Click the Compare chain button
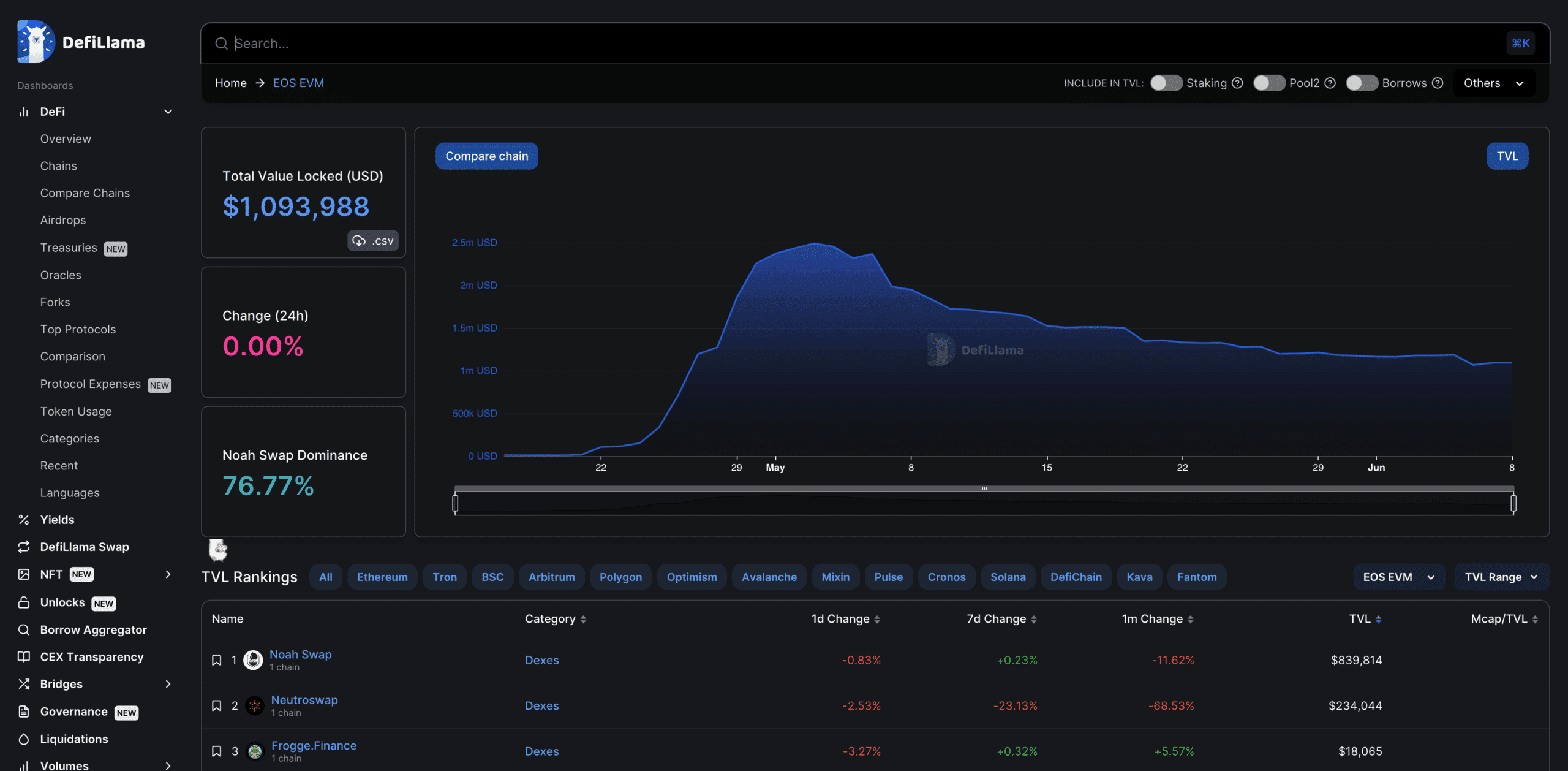 tap(486, 156)
